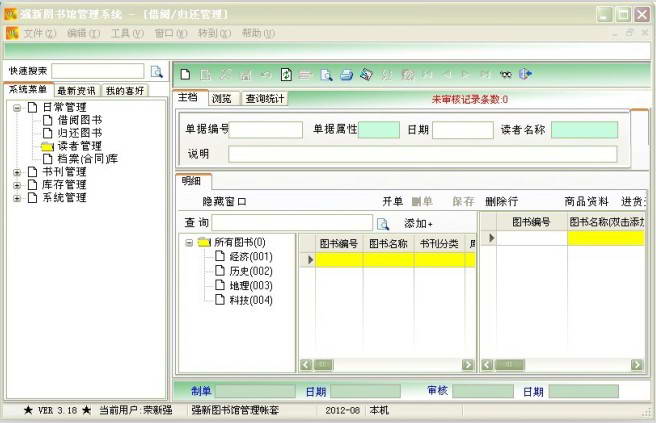
Task: Expand the 书刊管理 tree node
Action: [x=17, y=172]
